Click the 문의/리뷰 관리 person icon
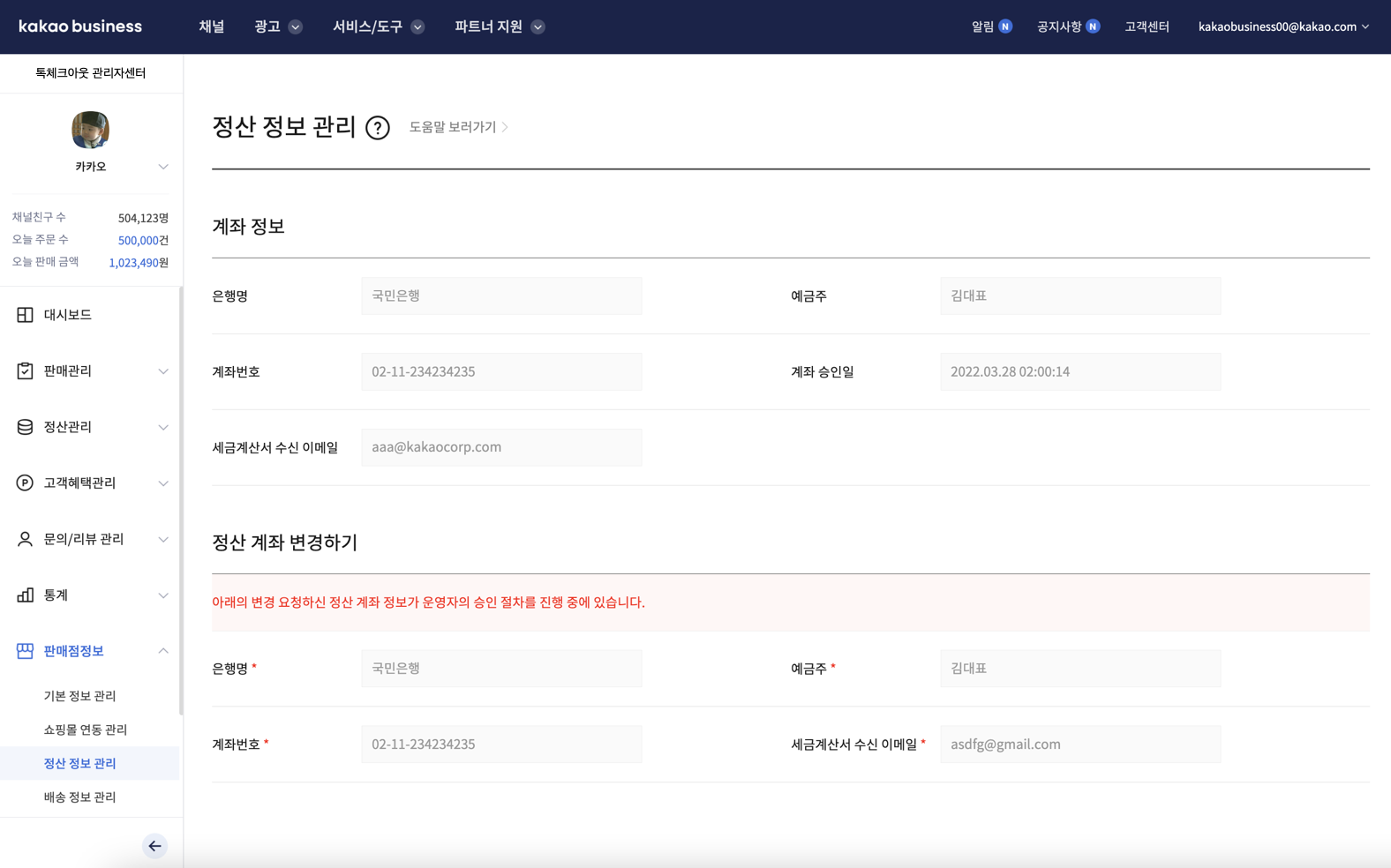Image resolution: width=1391 pixels, height=868 pixels. pyautogui.click(x=25, y=539)
